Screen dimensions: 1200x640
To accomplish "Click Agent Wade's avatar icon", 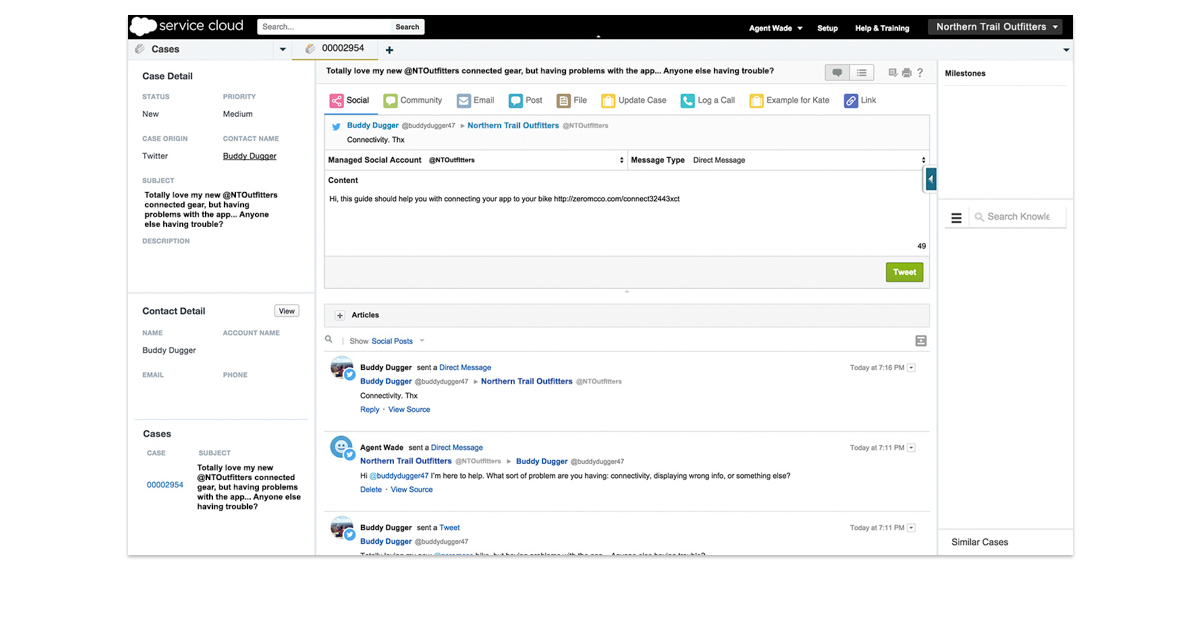I will coord(342,448).
